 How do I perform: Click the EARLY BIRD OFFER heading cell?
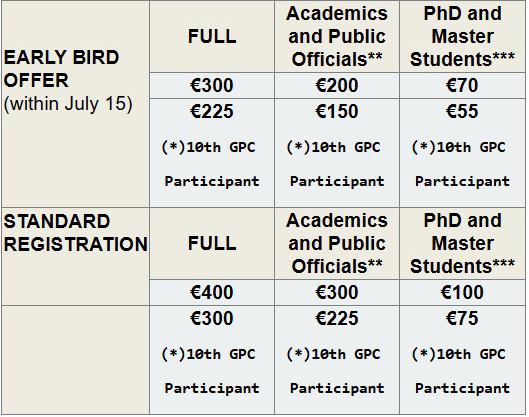click(x=75, y=104)
